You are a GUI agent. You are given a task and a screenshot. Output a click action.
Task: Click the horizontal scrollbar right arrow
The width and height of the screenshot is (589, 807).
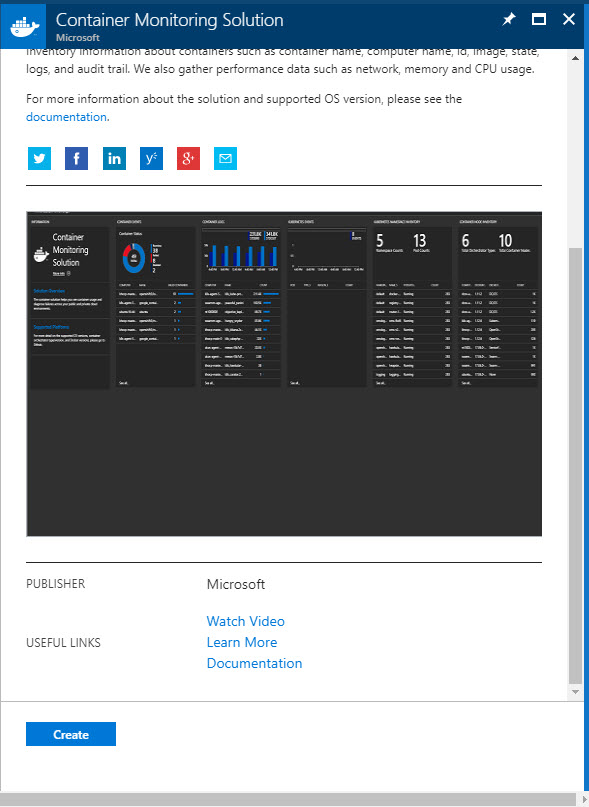(x=584, y=799)
